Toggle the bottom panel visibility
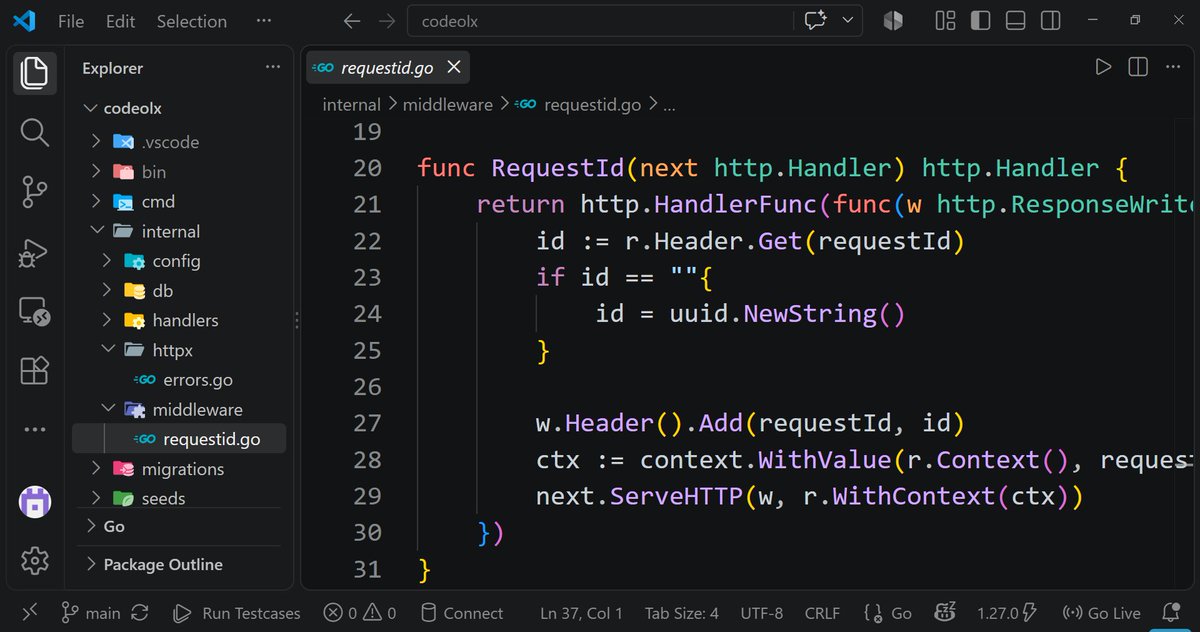The image size is (1200, 632). click(1015, 21)
